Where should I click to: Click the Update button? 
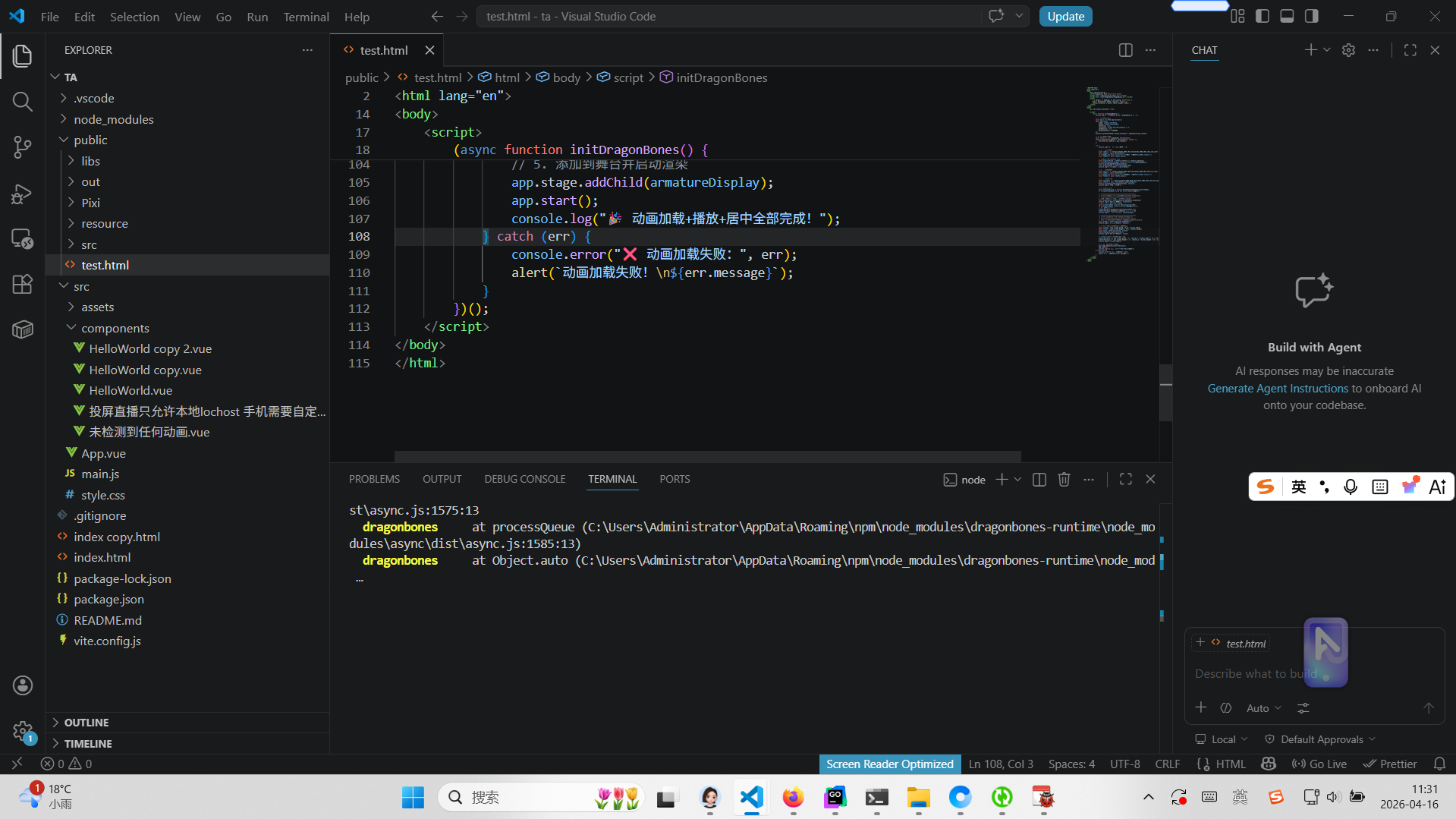(x=1065, y=16)
